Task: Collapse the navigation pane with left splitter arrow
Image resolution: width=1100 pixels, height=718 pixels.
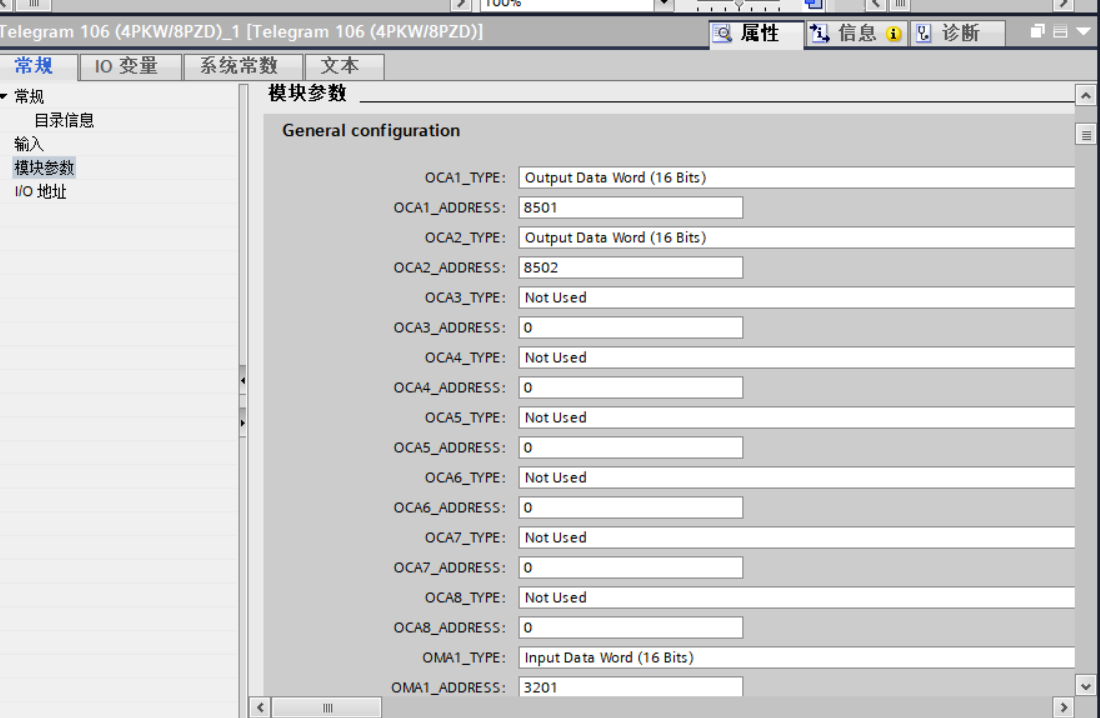Action: click(x=243, y=382)
